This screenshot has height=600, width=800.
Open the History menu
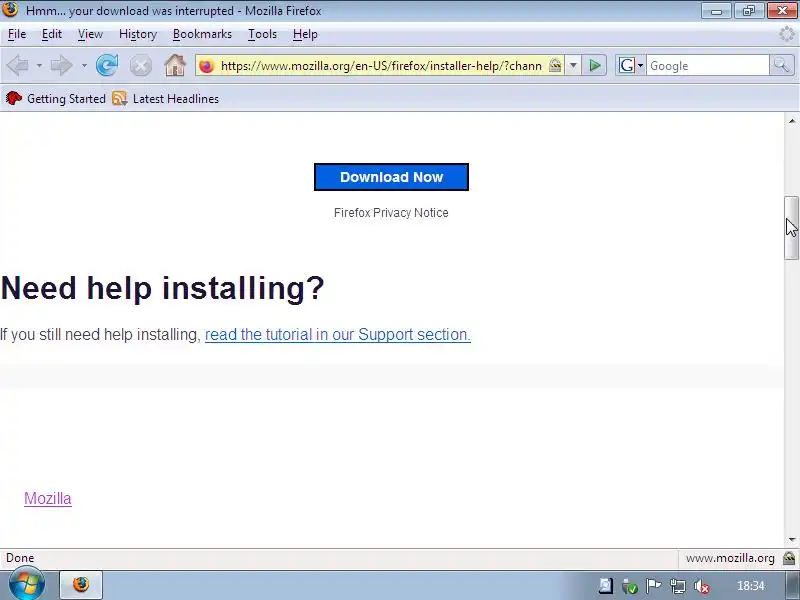pos(138,34)
